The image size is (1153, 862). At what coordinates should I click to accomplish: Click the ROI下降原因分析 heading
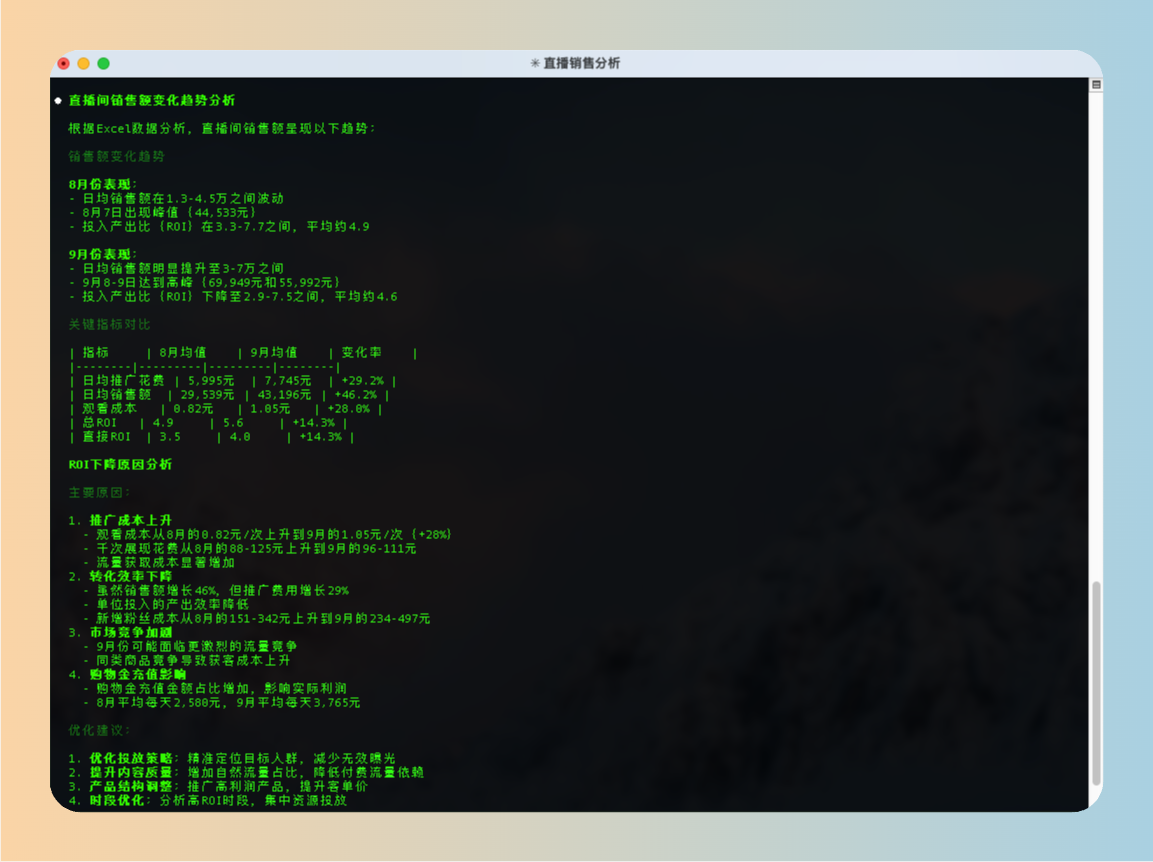pos(120,465)
